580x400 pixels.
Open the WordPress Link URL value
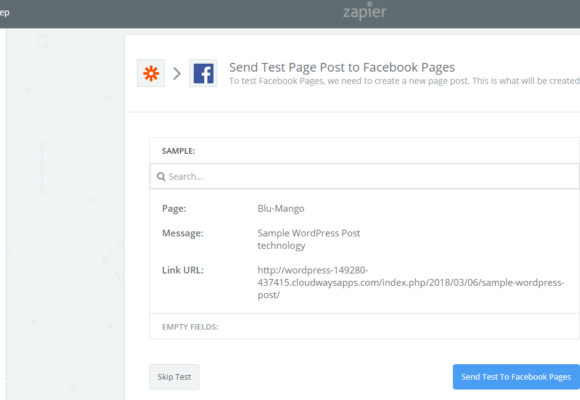pyautogui.click(x=411, y=282)
